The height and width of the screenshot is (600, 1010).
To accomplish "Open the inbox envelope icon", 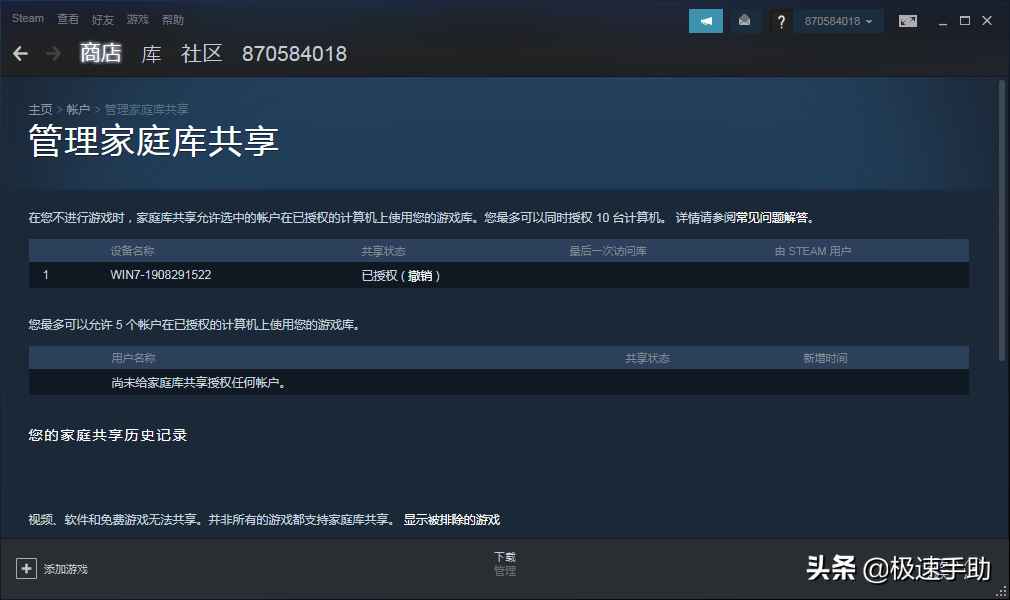I will click(744, 21).
